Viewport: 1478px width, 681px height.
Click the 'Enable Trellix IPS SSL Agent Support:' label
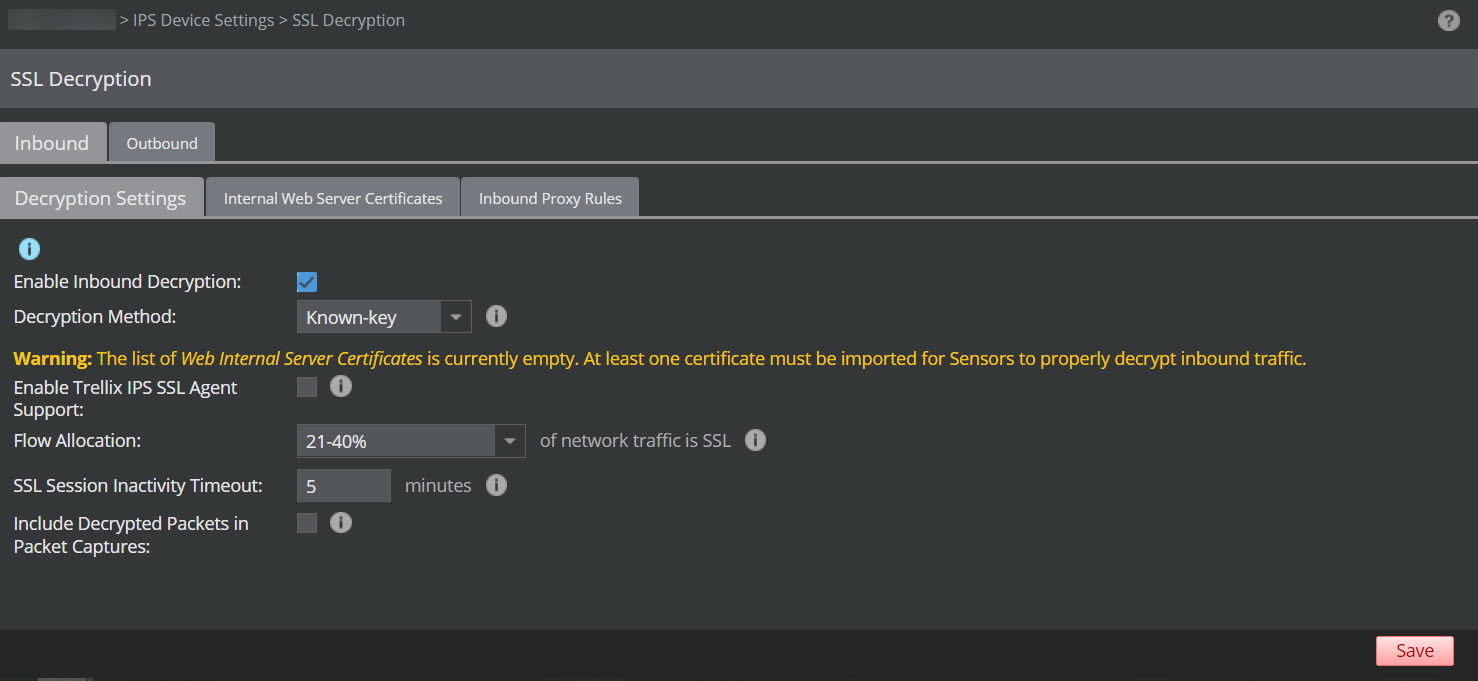pos(126,398)
